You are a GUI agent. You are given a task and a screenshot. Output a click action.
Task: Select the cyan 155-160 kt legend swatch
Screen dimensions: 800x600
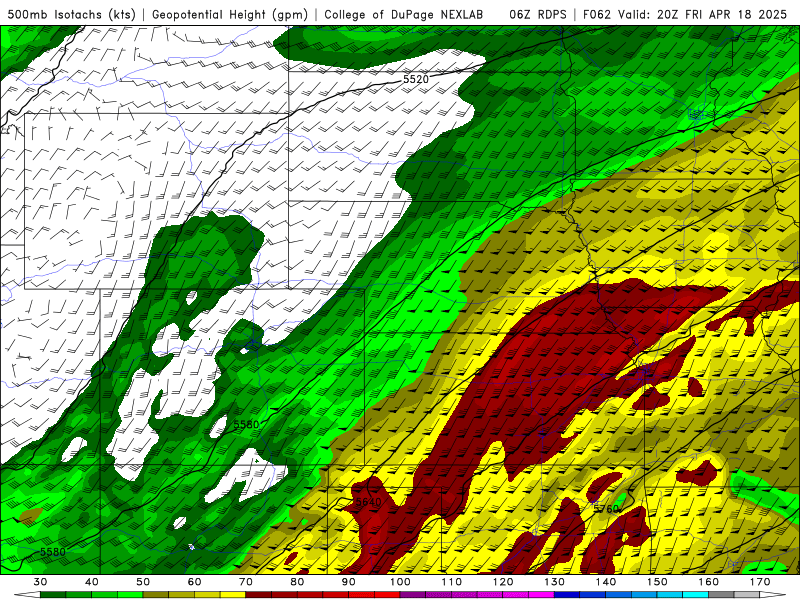coord(695,595)
